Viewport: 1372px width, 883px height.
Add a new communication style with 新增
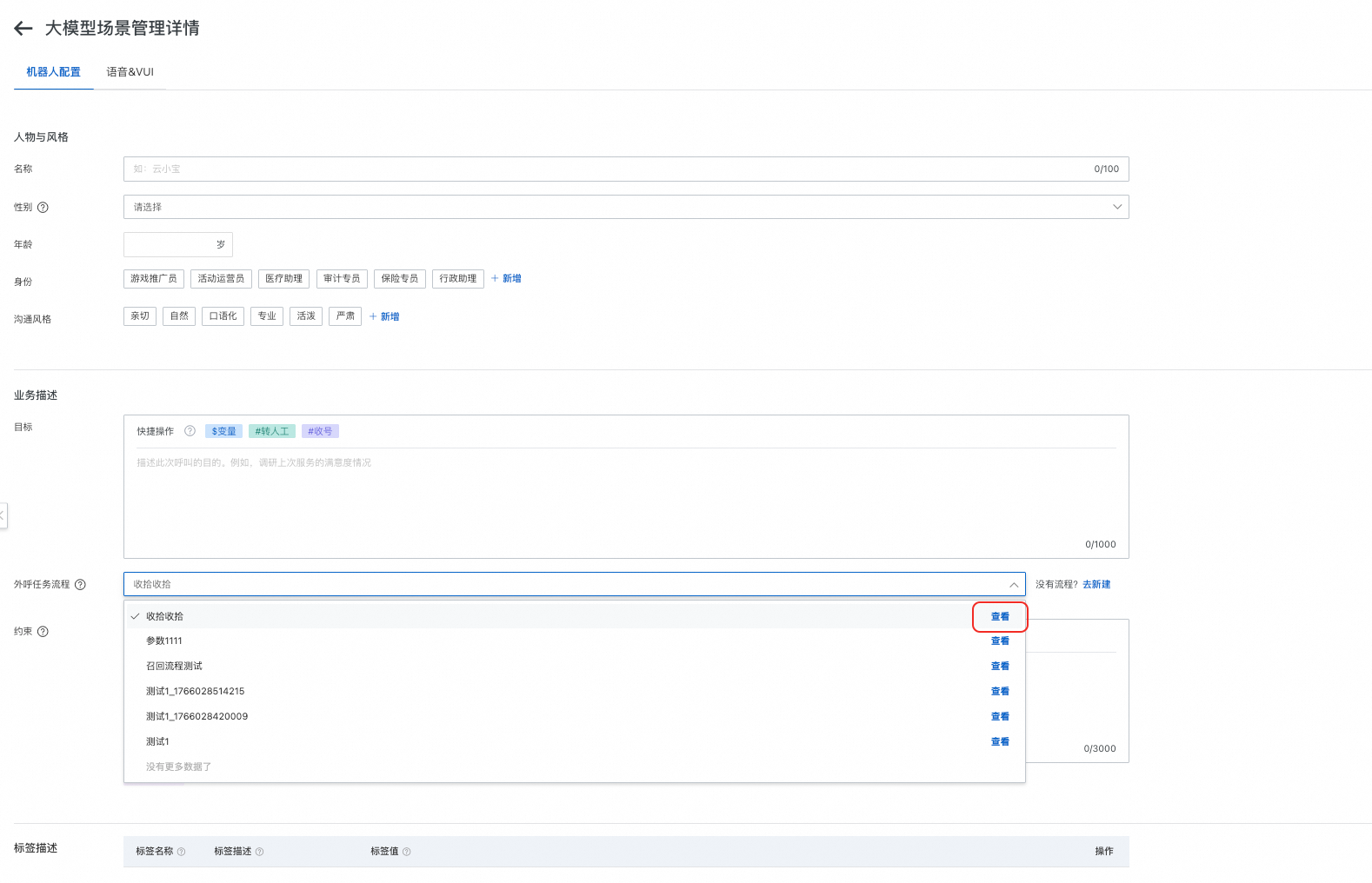[384, 317]
